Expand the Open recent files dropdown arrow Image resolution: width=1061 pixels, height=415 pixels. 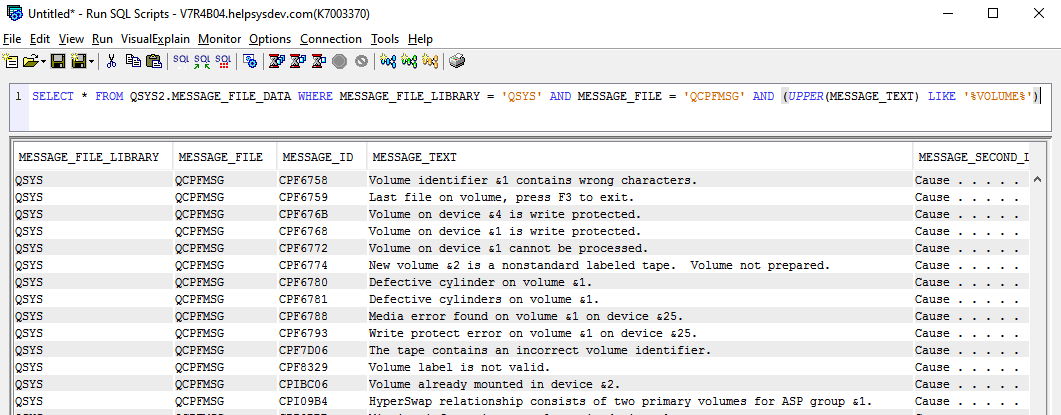click(x=44, y=62)
